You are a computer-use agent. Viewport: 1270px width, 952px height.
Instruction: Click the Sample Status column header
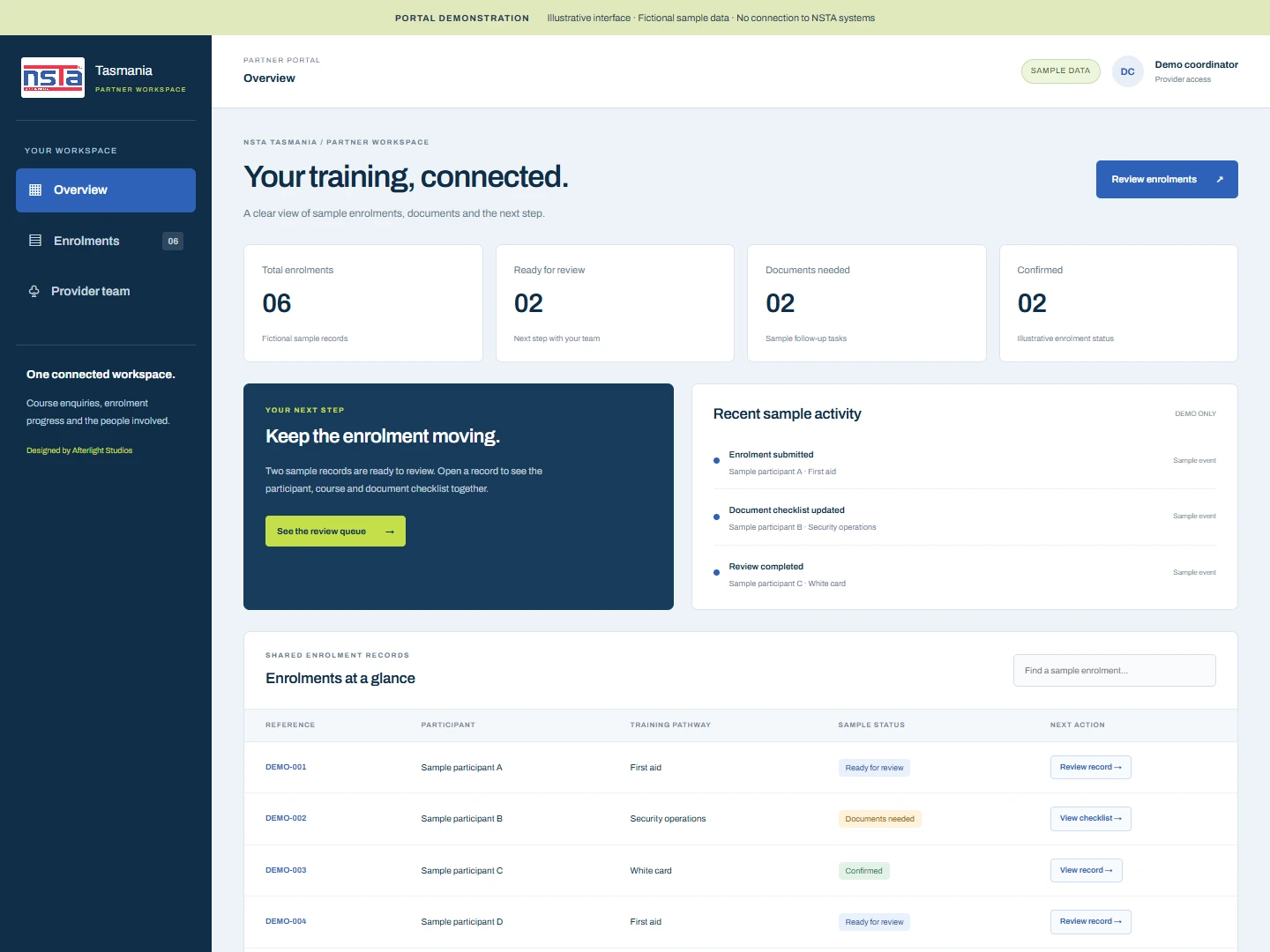(871, 725)
